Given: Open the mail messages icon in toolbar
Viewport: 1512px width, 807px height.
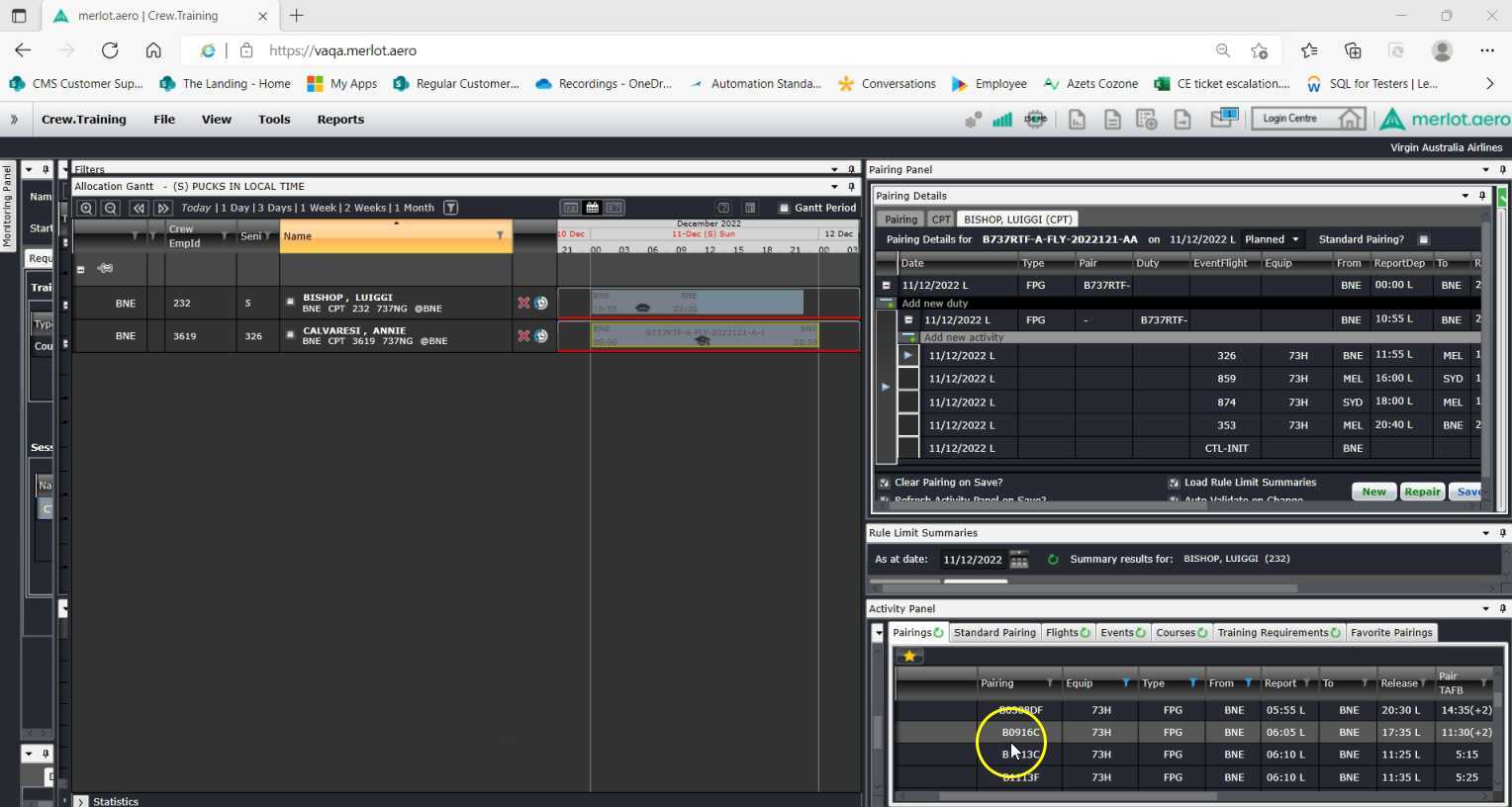Looking at the screenshot, I should point(1223,119).
